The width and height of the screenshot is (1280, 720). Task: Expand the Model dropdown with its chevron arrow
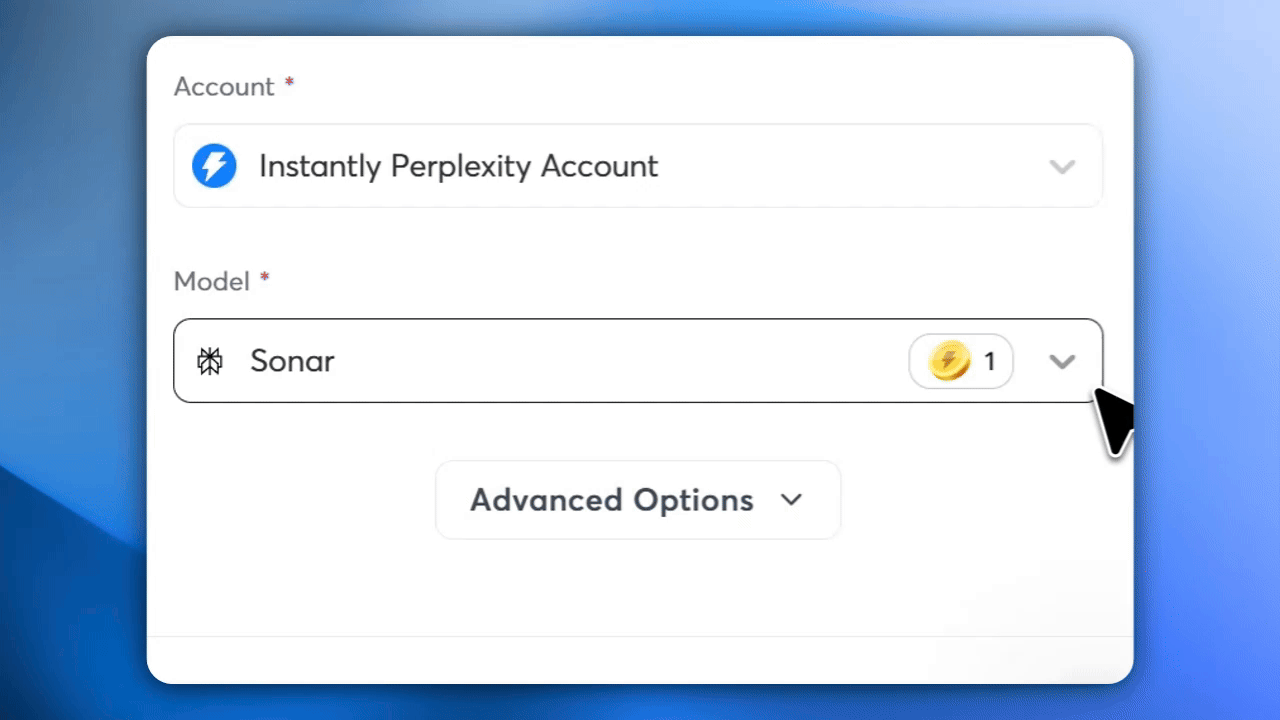pyautogui.click(x=1062, y=361)
